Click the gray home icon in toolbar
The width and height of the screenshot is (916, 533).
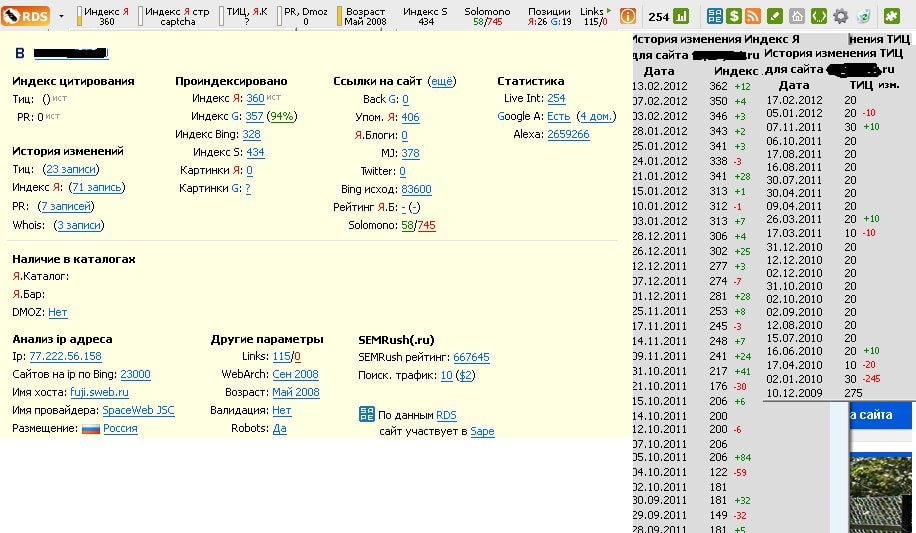pyautogui.click(x=797, y=16)
